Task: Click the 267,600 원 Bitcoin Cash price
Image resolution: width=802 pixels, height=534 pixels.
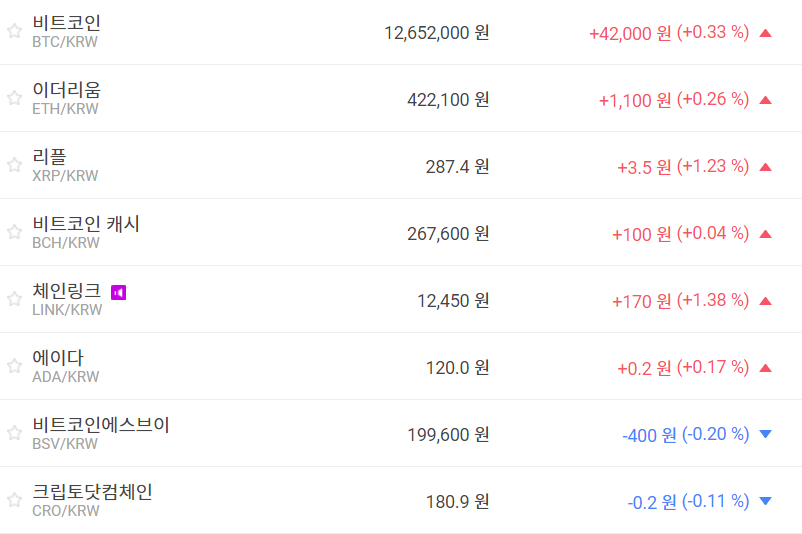Action: (x=448, y=233)
